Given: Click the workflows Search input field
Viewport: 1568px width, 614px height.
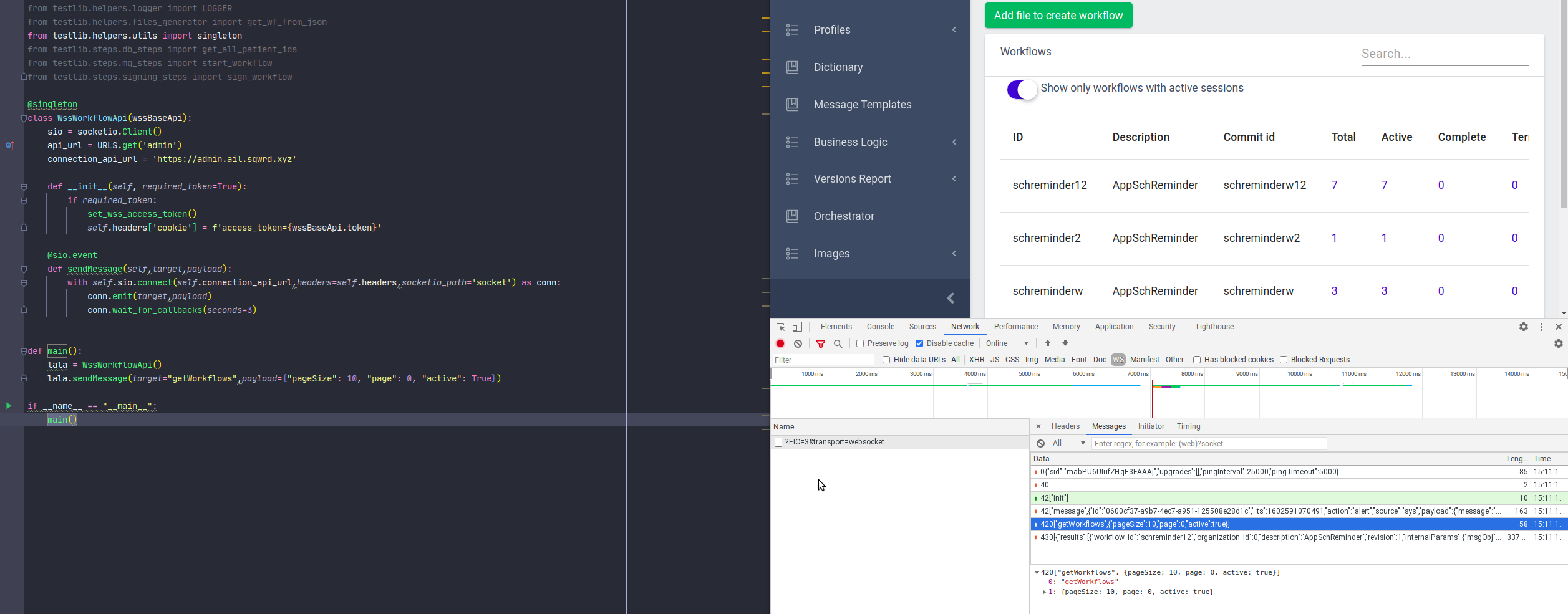Looking at the screenshot, I should tap(1445, 54).
